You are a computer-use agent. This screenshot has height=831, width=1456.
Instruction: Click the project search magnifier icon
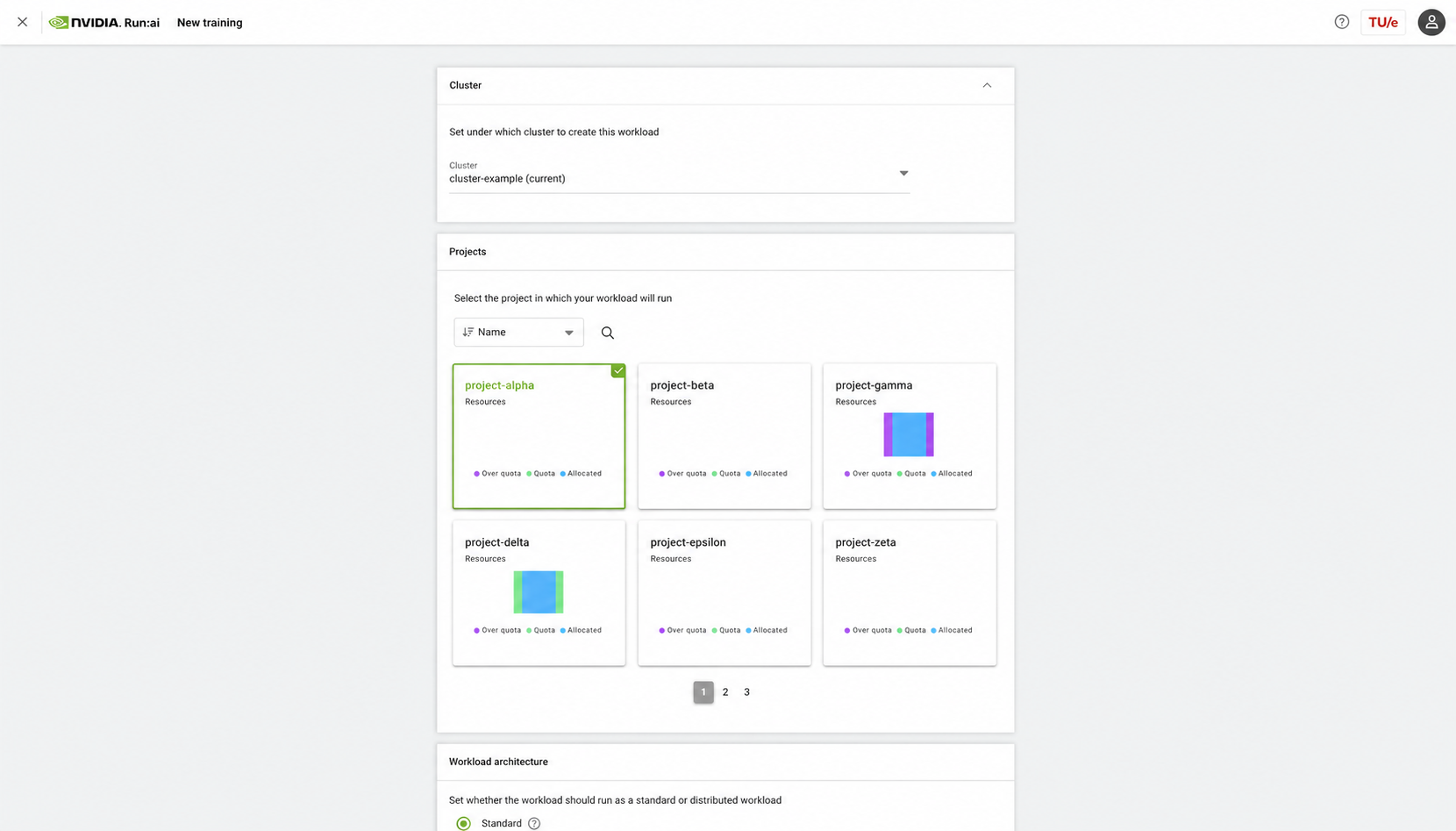[607, 333]
